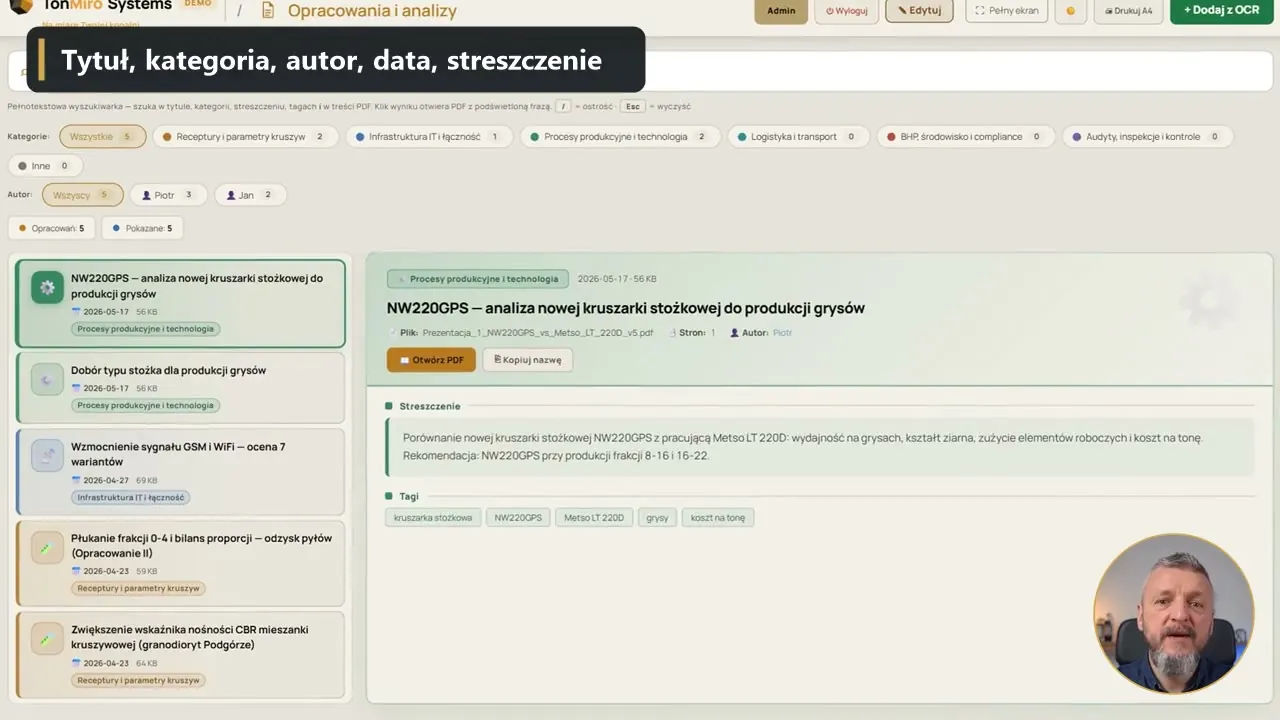Click the document icon beside Opracowania i analizy
1280x720 pixels.
(x=267, y=11)
